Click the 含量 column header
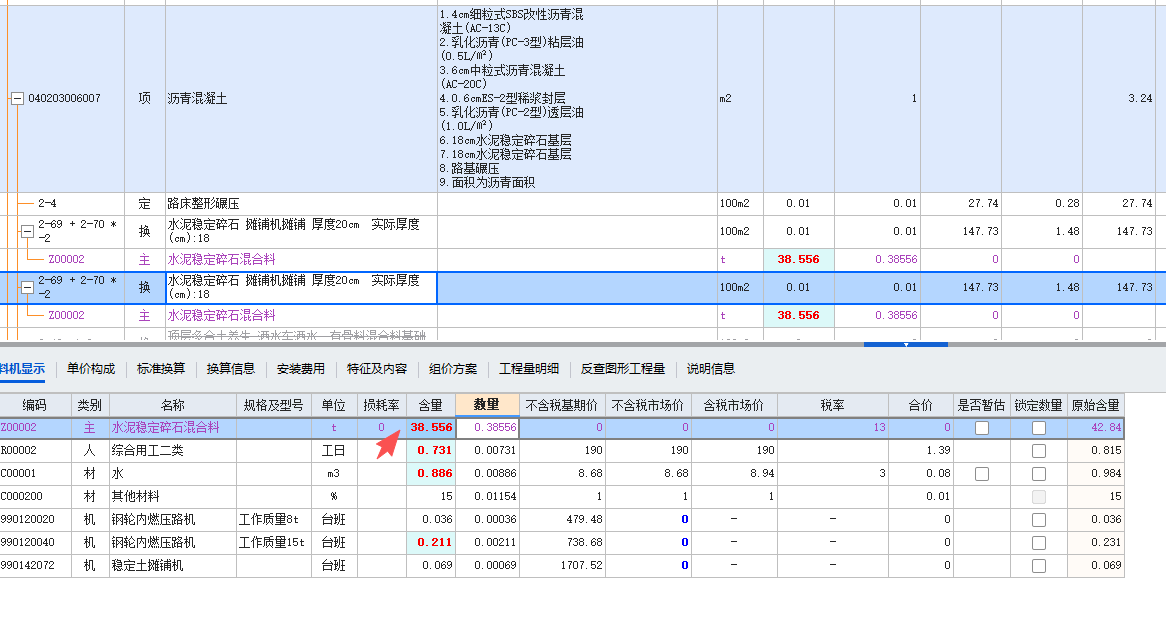Screen dimensions: 1166x626 [x=431, y=405]
